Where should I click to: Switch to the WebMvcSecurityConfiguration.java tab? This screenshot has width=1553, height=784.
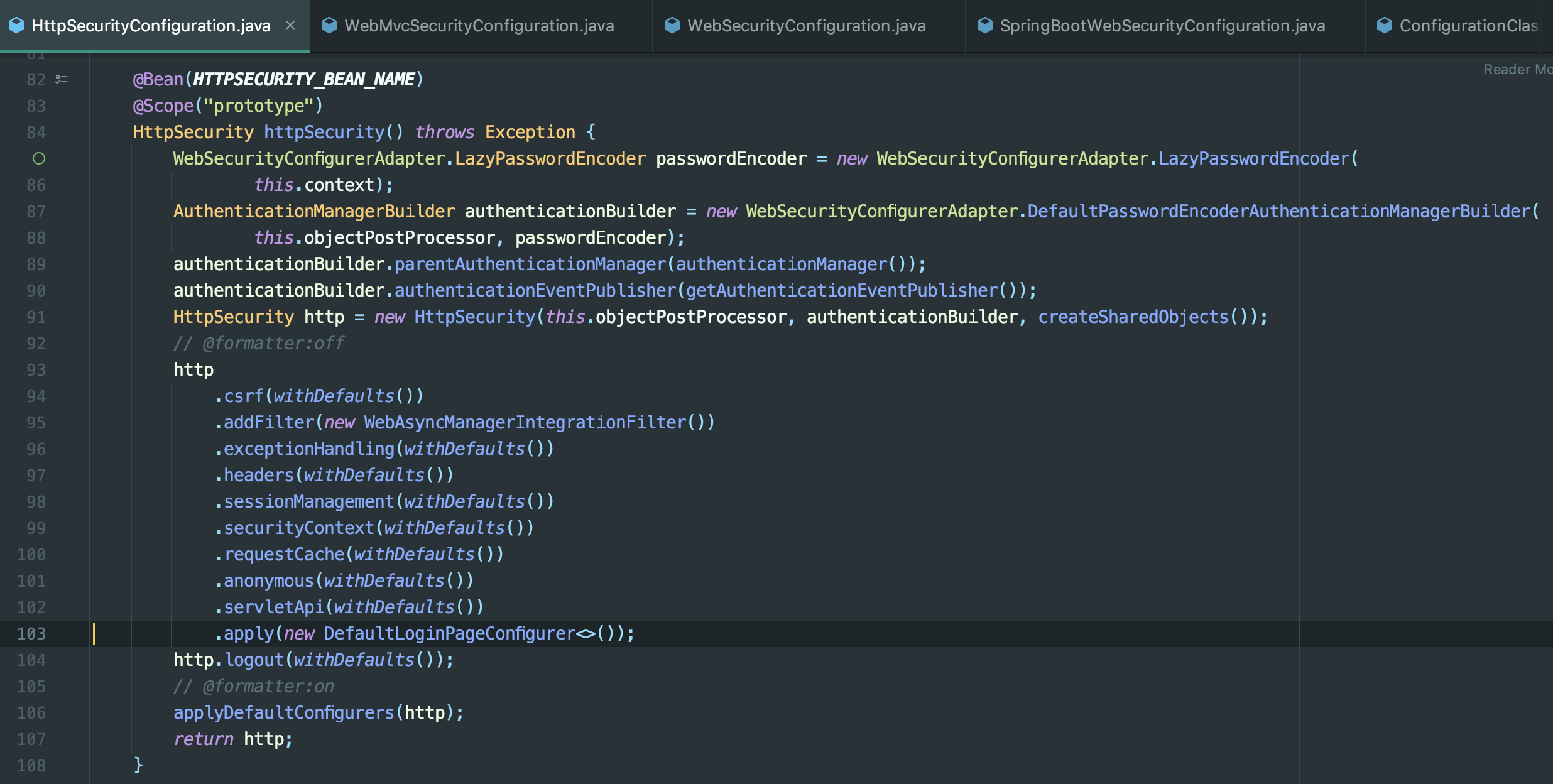pos(479,26)
